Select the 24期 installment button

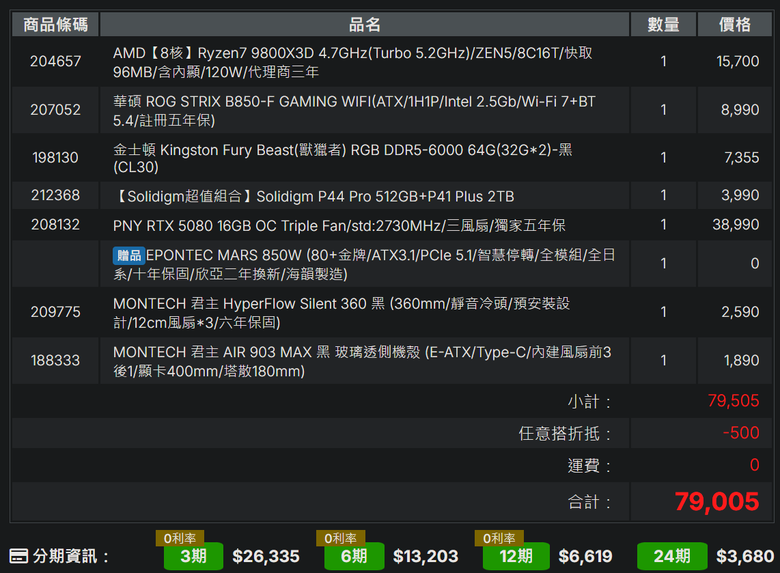[672, 556]
